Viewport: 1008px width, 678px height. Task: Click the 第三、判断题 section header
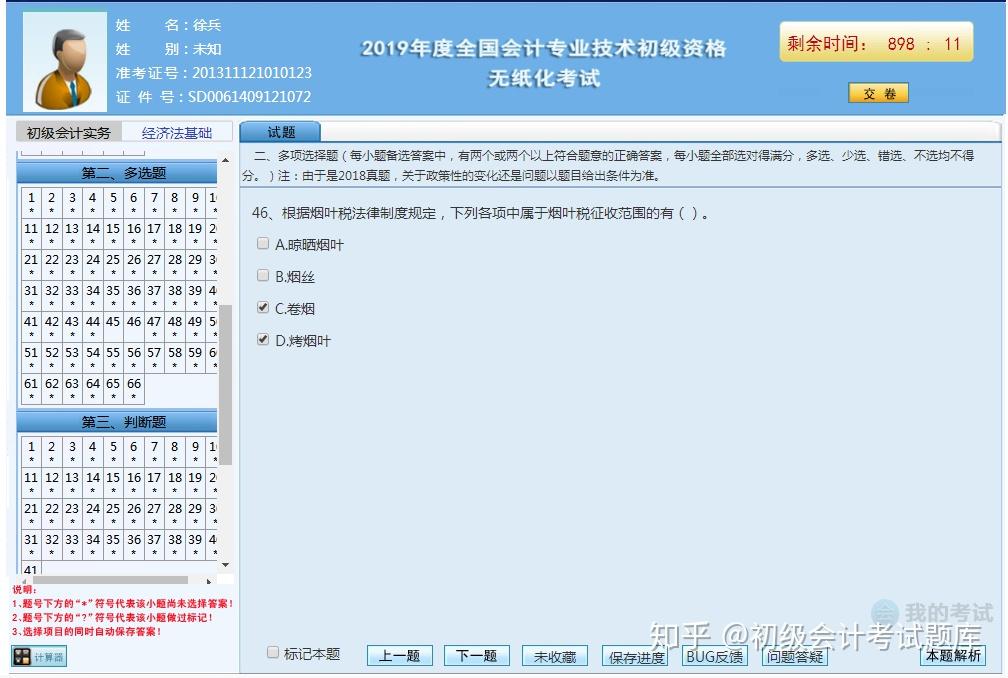pos(117,422)
